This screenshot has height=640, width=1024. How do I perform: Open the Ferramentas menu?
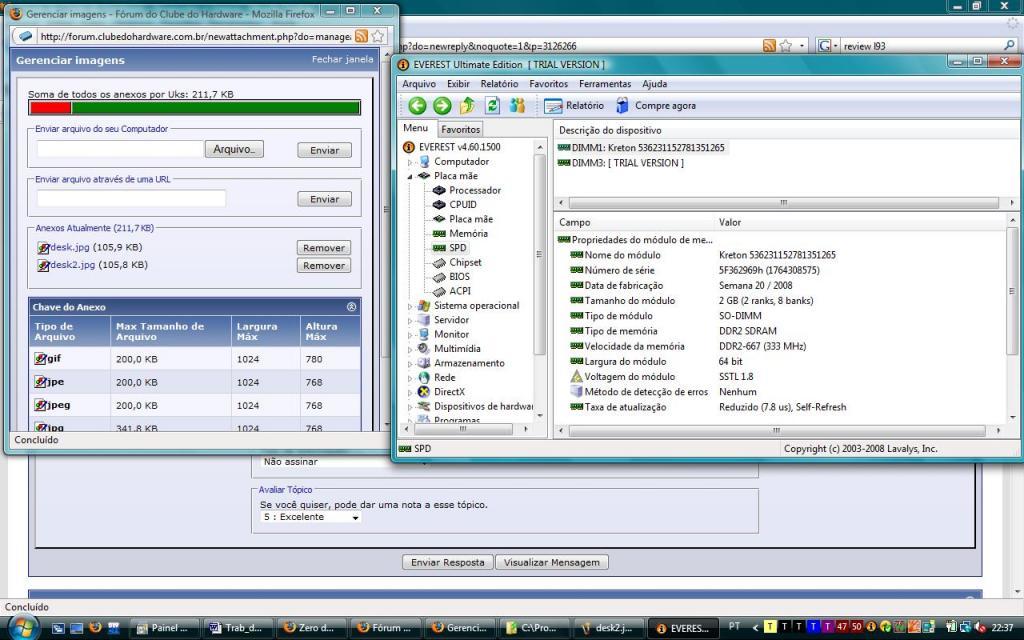[605, 84]
